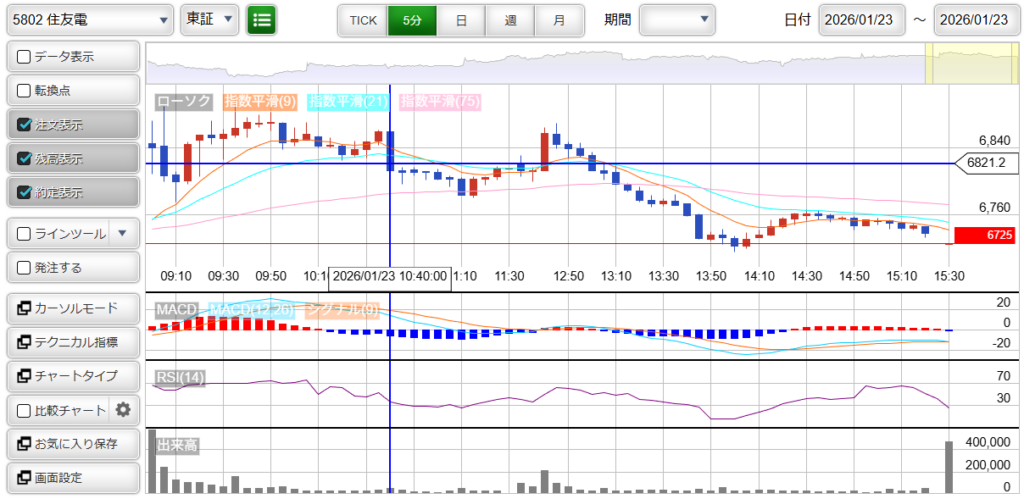Switch to the TICK chart tab
The image size is (1024, 499).
362,20
